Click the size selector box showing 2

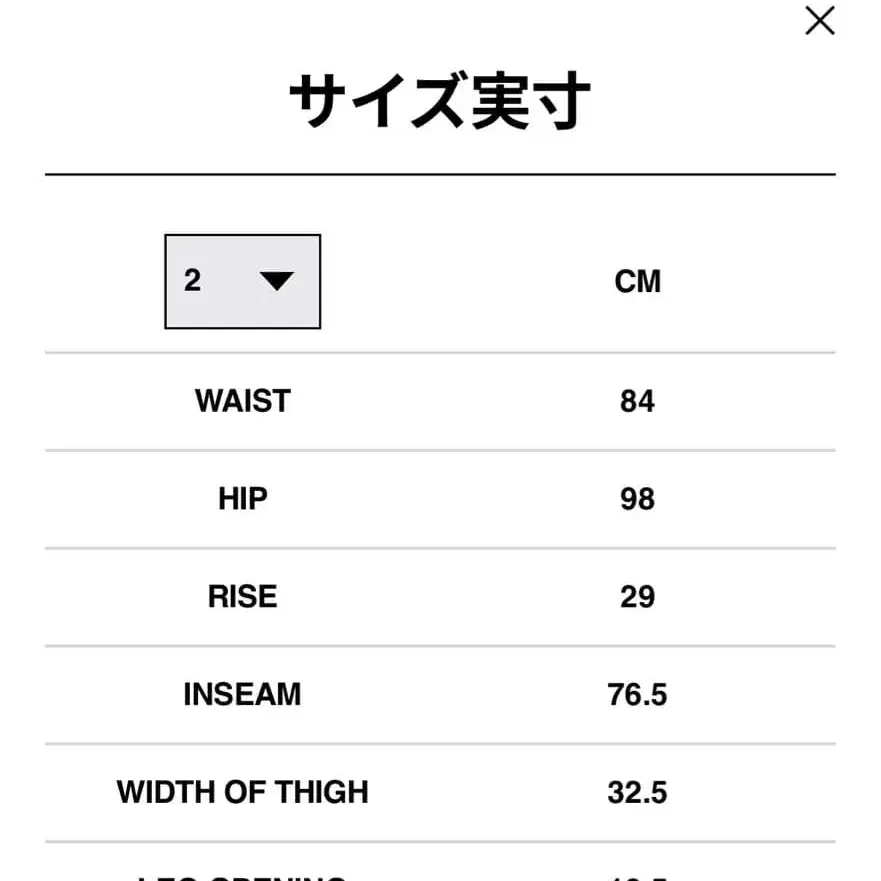point(242,281)
